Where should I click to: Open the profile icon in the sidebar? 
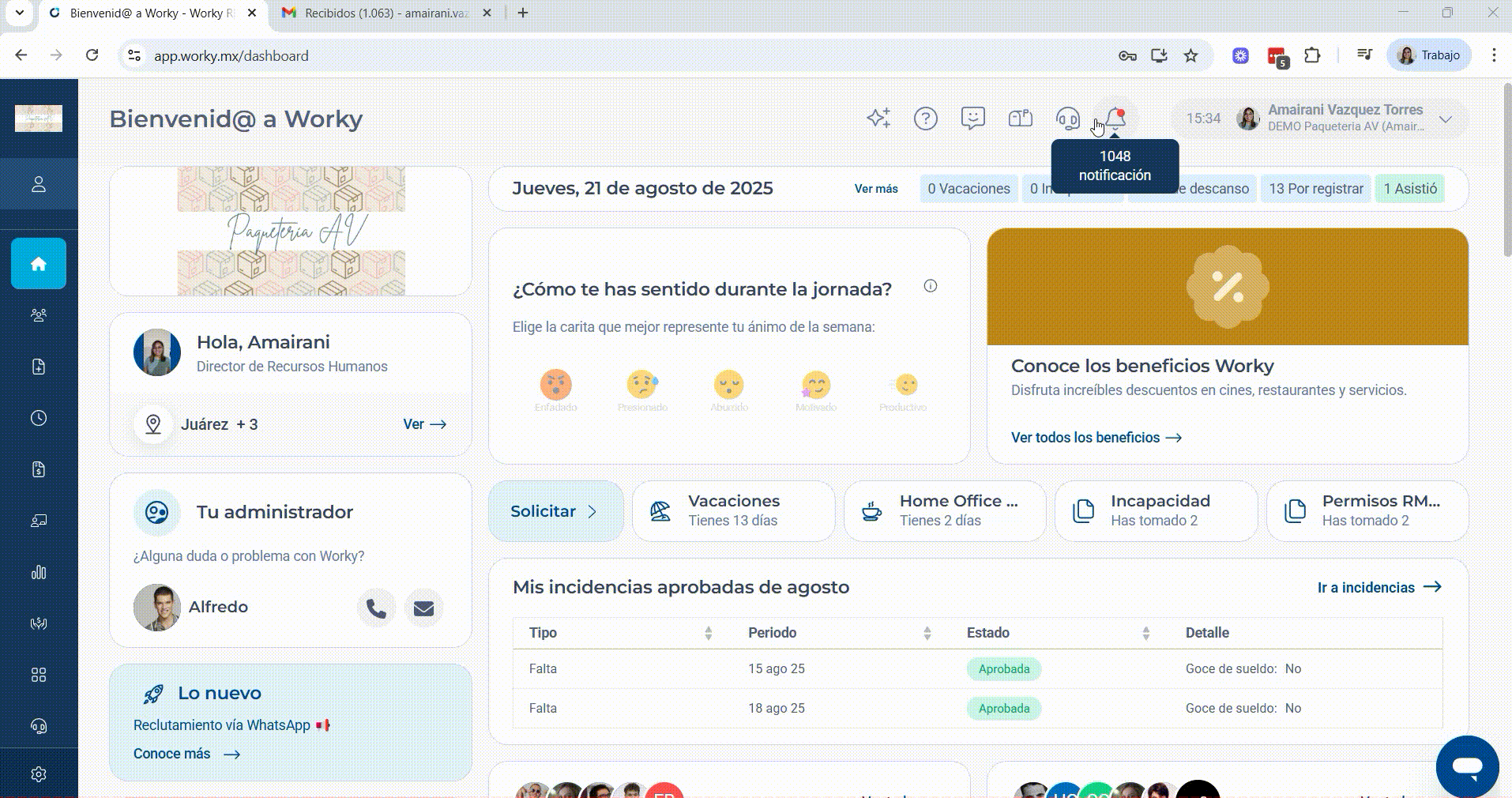(x=39, y=184)
